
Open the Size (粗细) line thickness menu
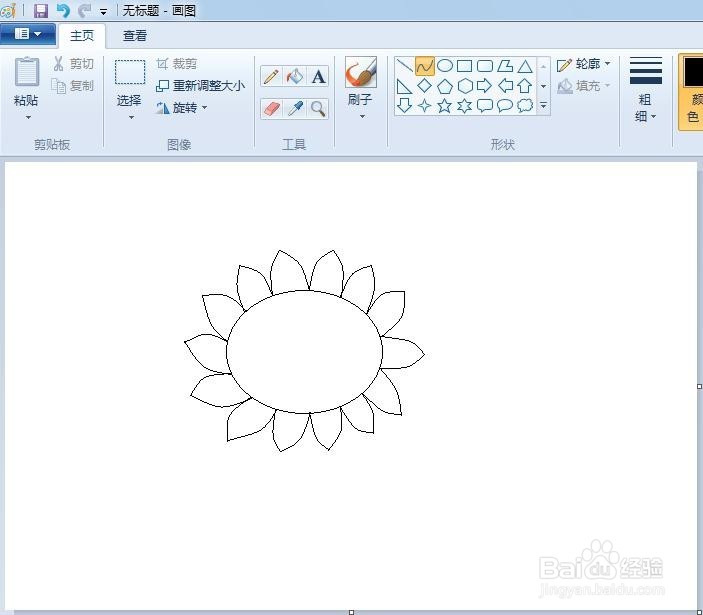click(x=646, y=90)
